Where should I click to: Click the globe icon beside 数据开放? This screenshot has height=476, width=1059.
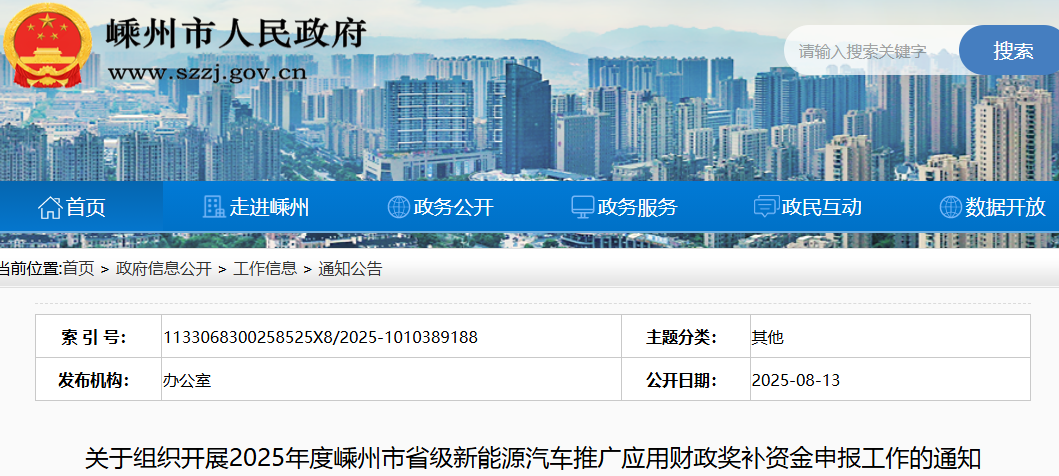click(950, 207)
